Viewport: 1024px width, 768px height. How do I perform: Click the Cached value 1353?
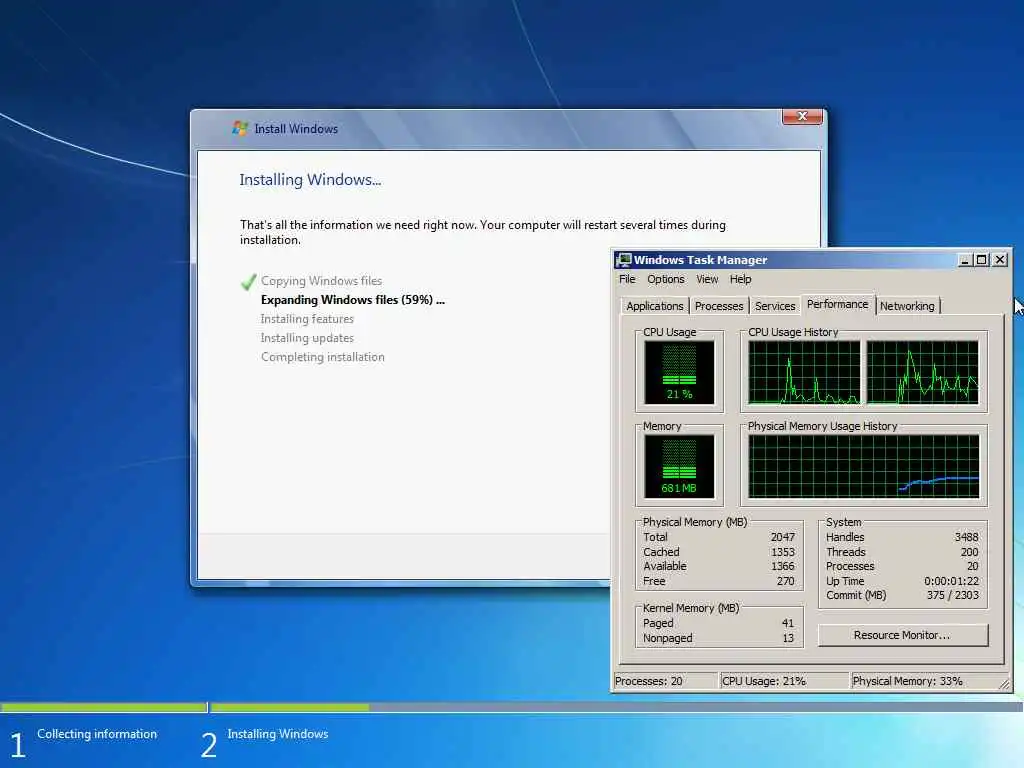(782, 552)
